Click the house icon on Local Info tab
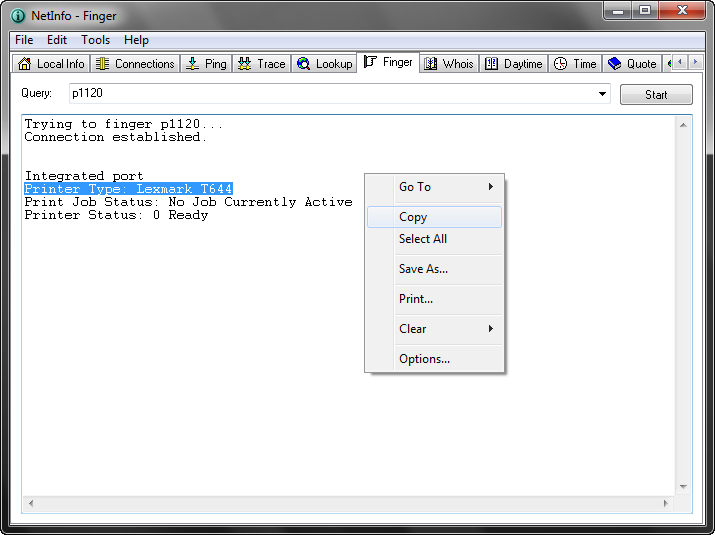This screenshot has height=535, width=715. [26, 64]
